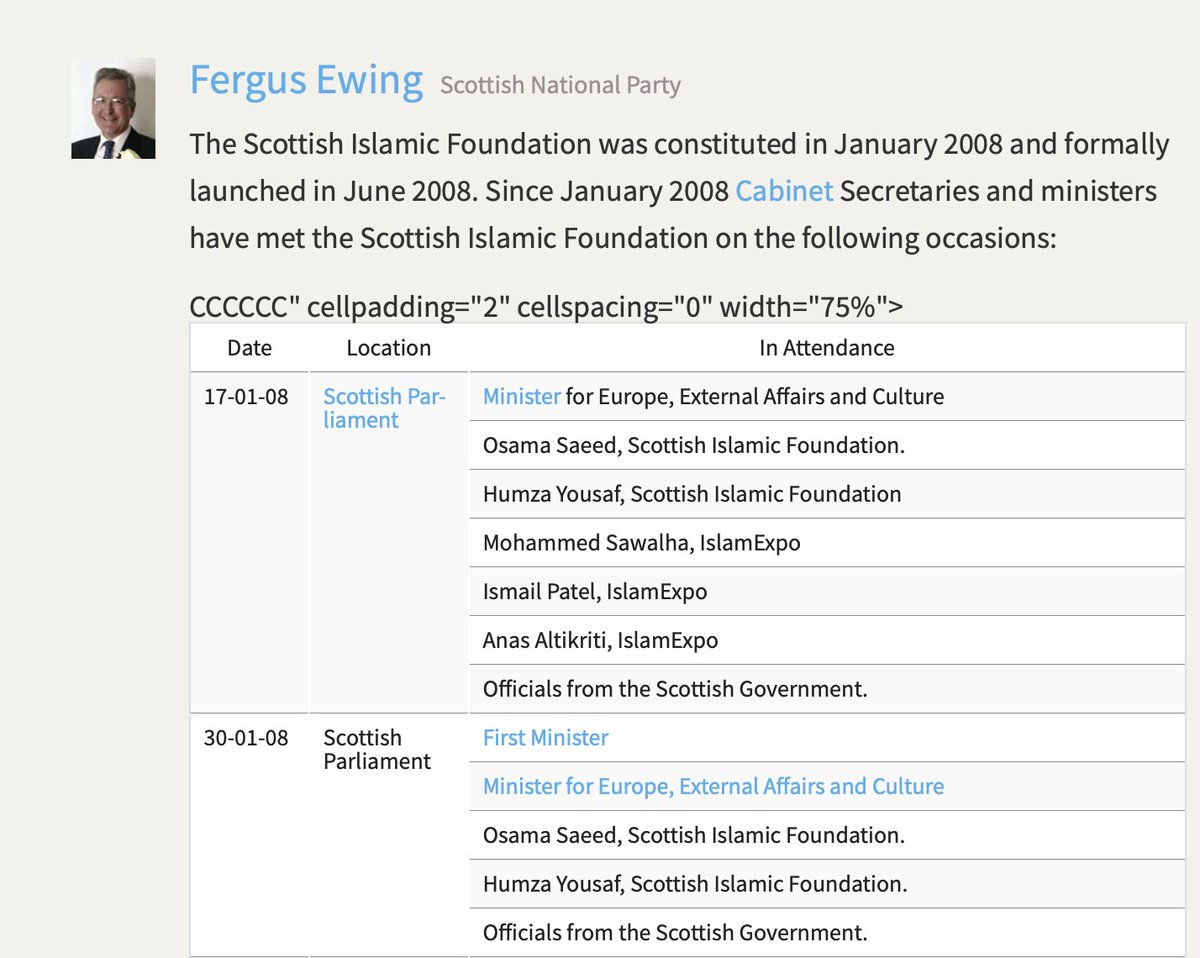Follow the Cabinet glossary link
This screenshot has height=958, width=1200.
784,191
